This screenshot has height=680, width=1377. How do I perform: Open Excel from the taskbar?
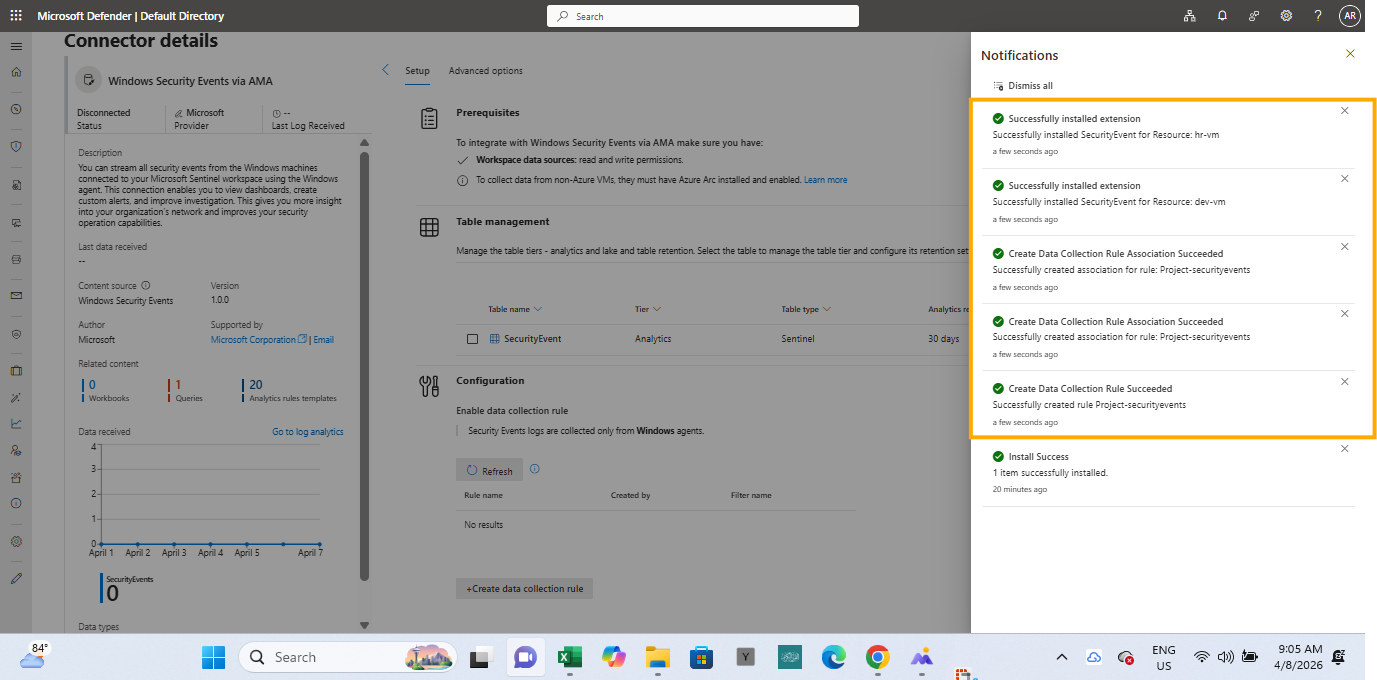[x=570, y=657]
